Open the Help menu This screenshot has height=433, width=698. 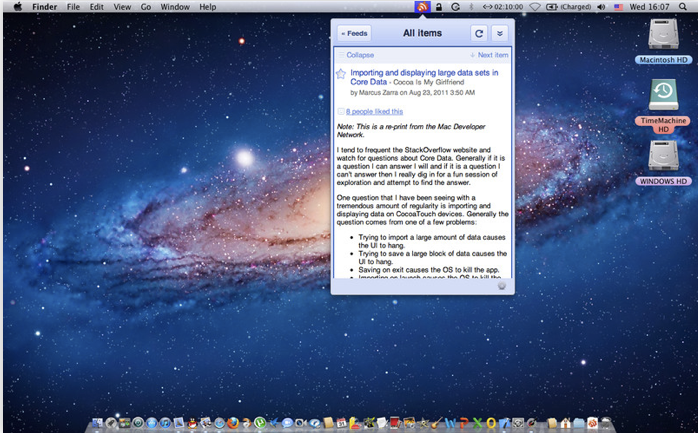tap(207, 7)
